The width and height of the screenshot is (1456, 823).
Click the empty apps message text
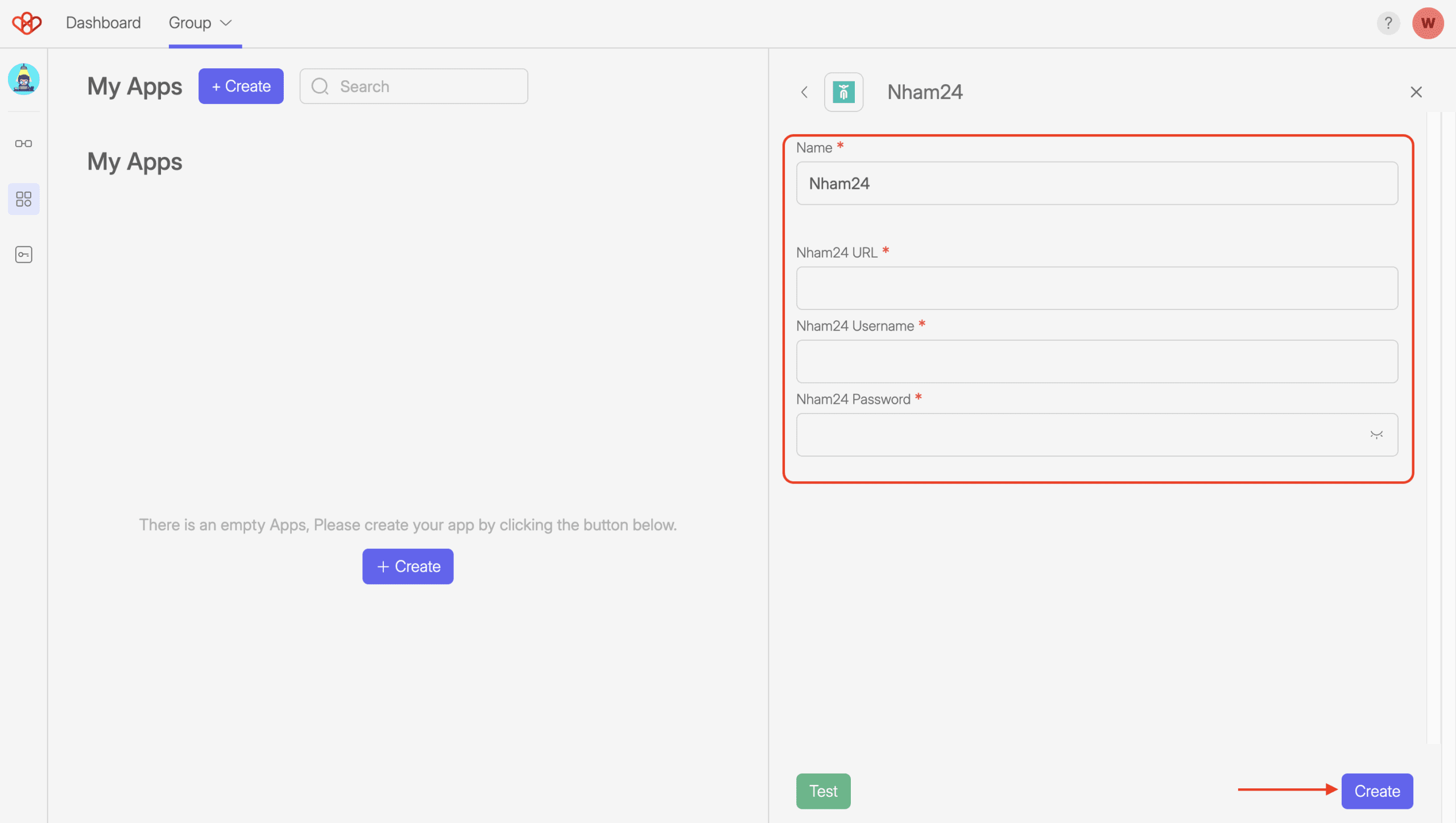[408, 524]
